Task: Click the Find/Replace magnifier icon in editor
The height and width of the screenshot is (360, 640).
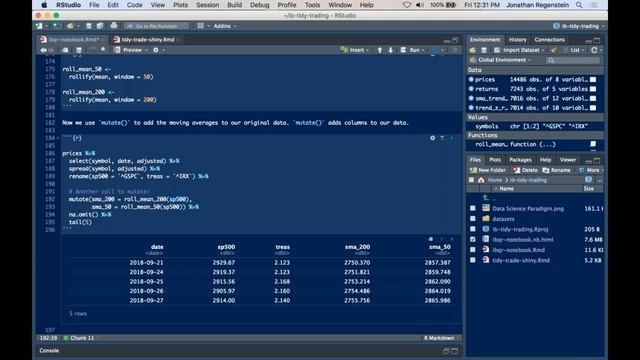Action: coord(103,50)
